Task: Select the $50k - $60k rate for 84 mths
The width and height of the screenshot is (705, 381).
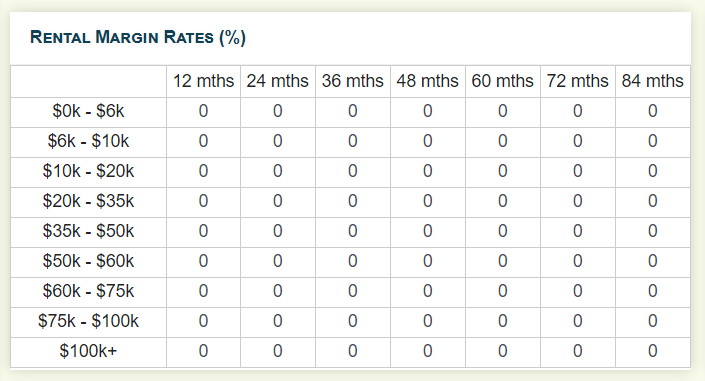Action: 653,261
